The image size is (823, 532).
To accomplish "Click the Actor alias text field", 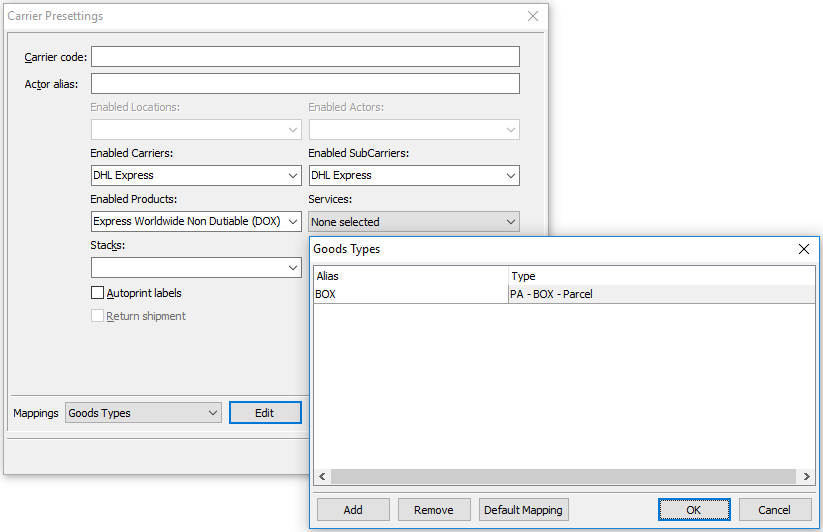I will (305, 84).
